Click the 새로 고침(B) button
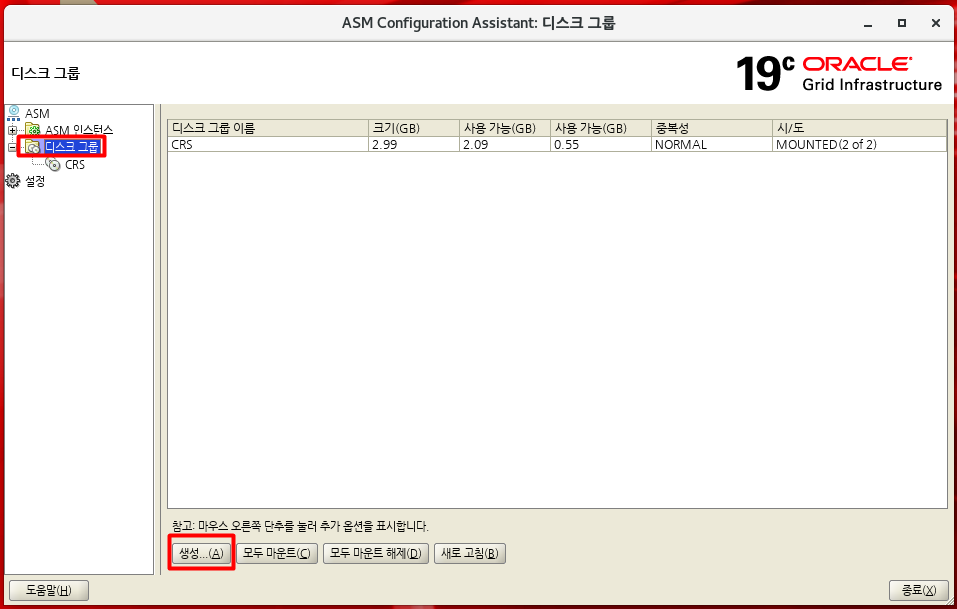 click(x=469, y=553)
